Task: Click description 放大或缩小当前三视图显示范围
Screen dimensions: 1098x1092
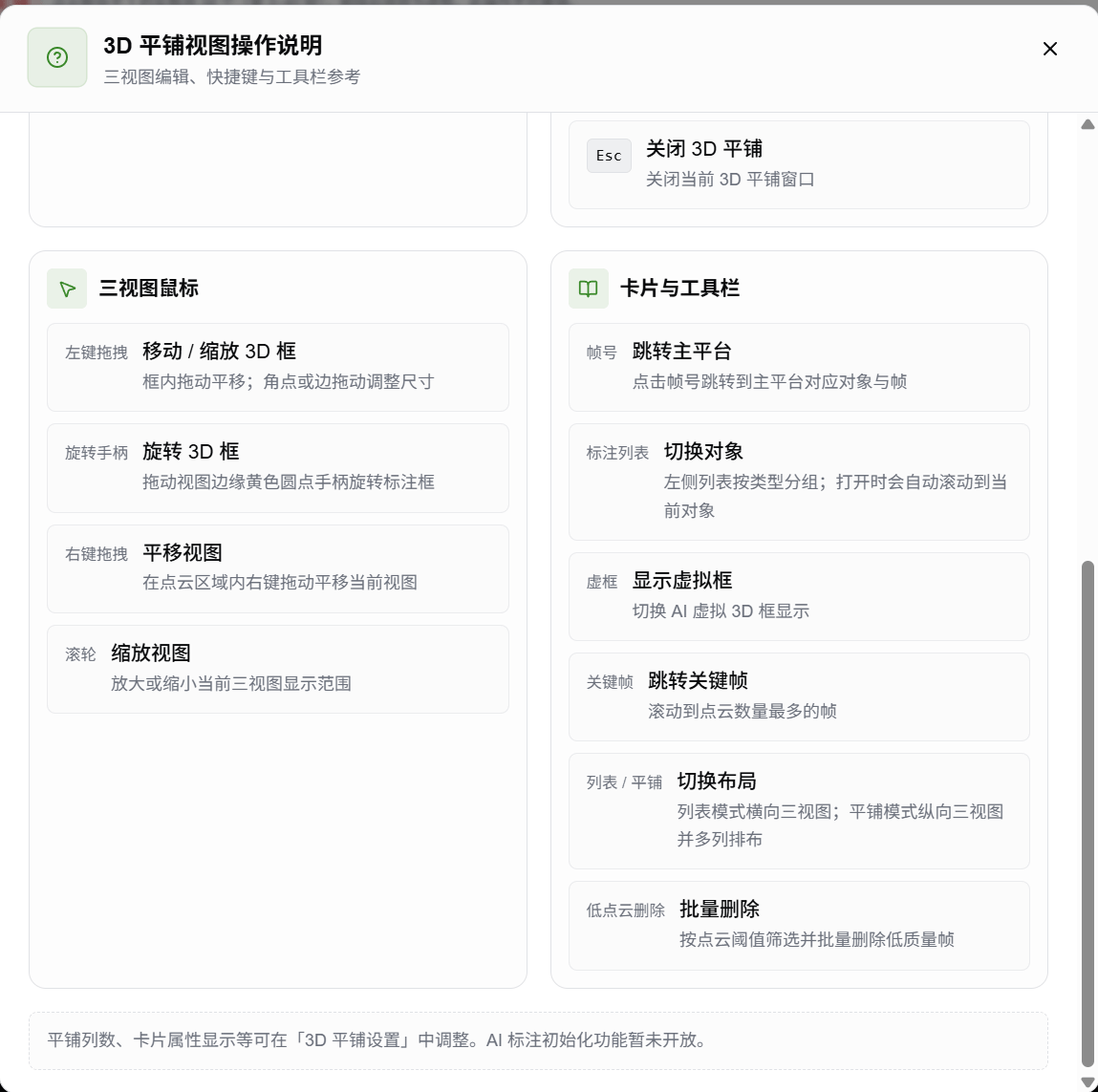Action: click(x=230, y=683)
